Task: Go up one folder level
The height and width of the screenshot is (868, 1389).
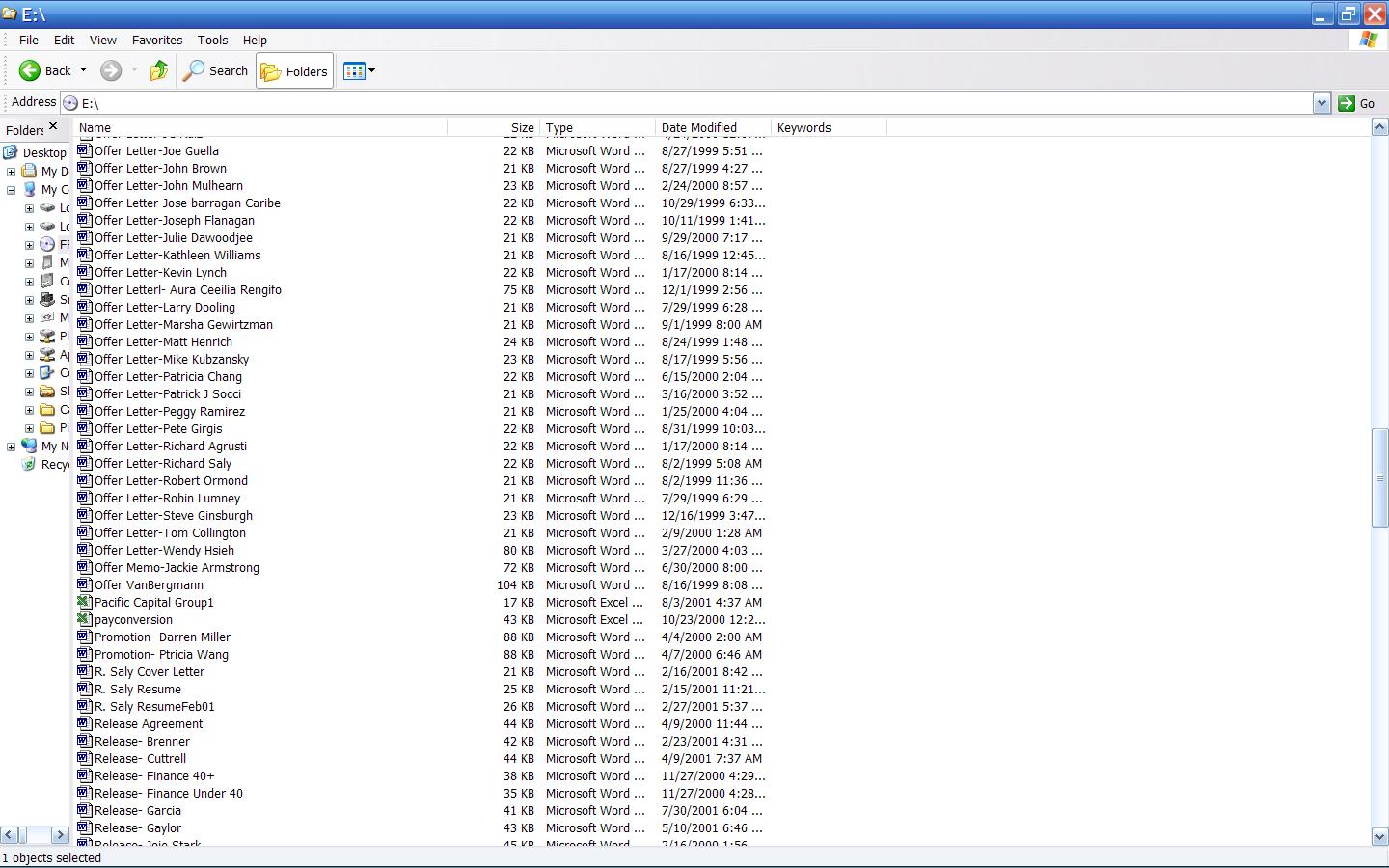Action: [x=159, y=70]
